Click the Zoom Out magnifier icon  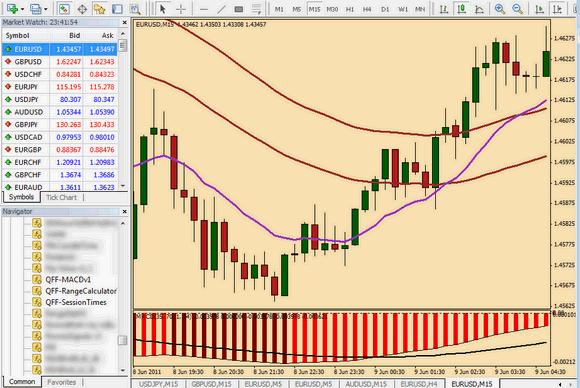tap(518, 9)
